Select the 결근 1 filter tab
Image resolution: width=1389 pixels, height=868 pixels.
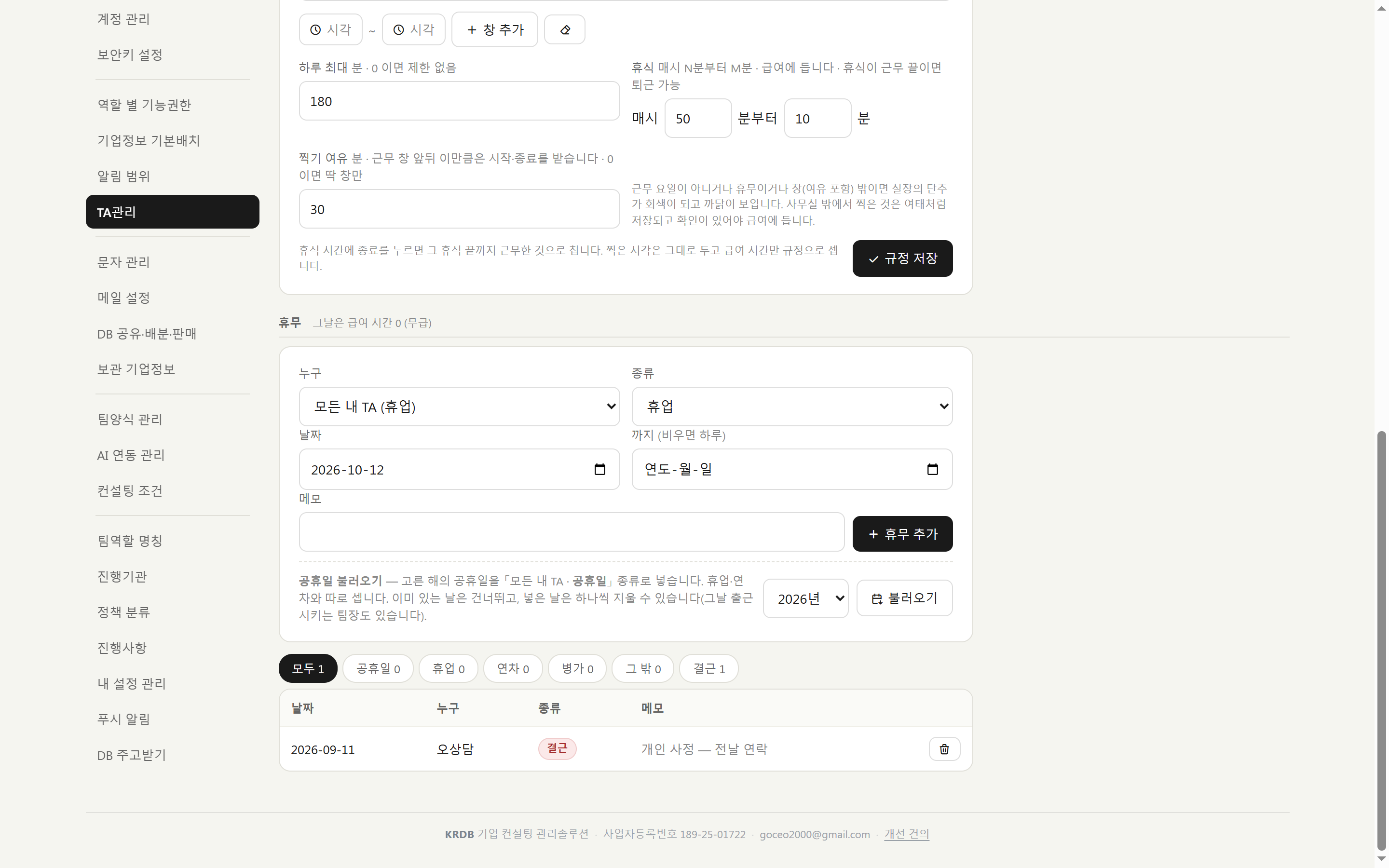[x=709, y=668]
